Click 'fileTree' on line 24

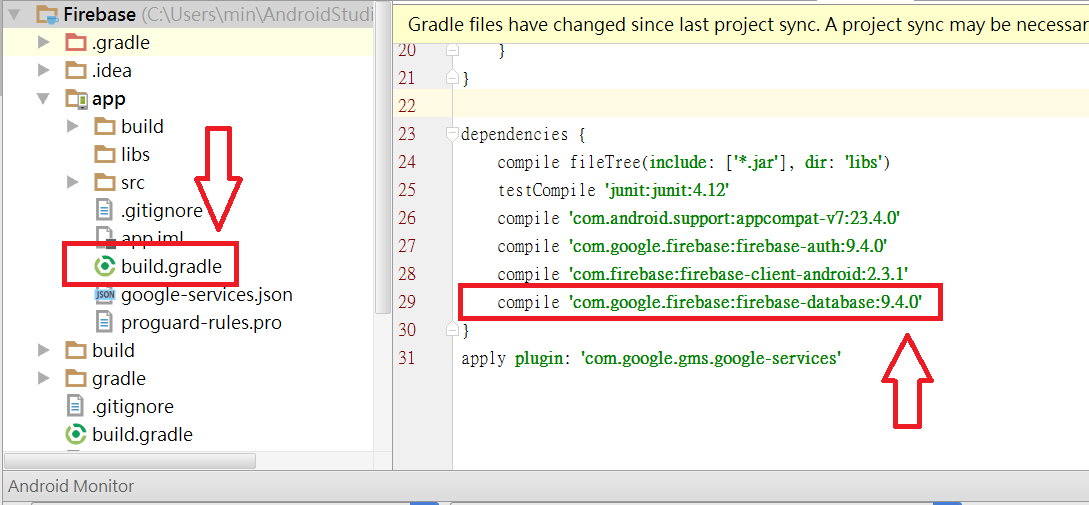tap(605, 163)
